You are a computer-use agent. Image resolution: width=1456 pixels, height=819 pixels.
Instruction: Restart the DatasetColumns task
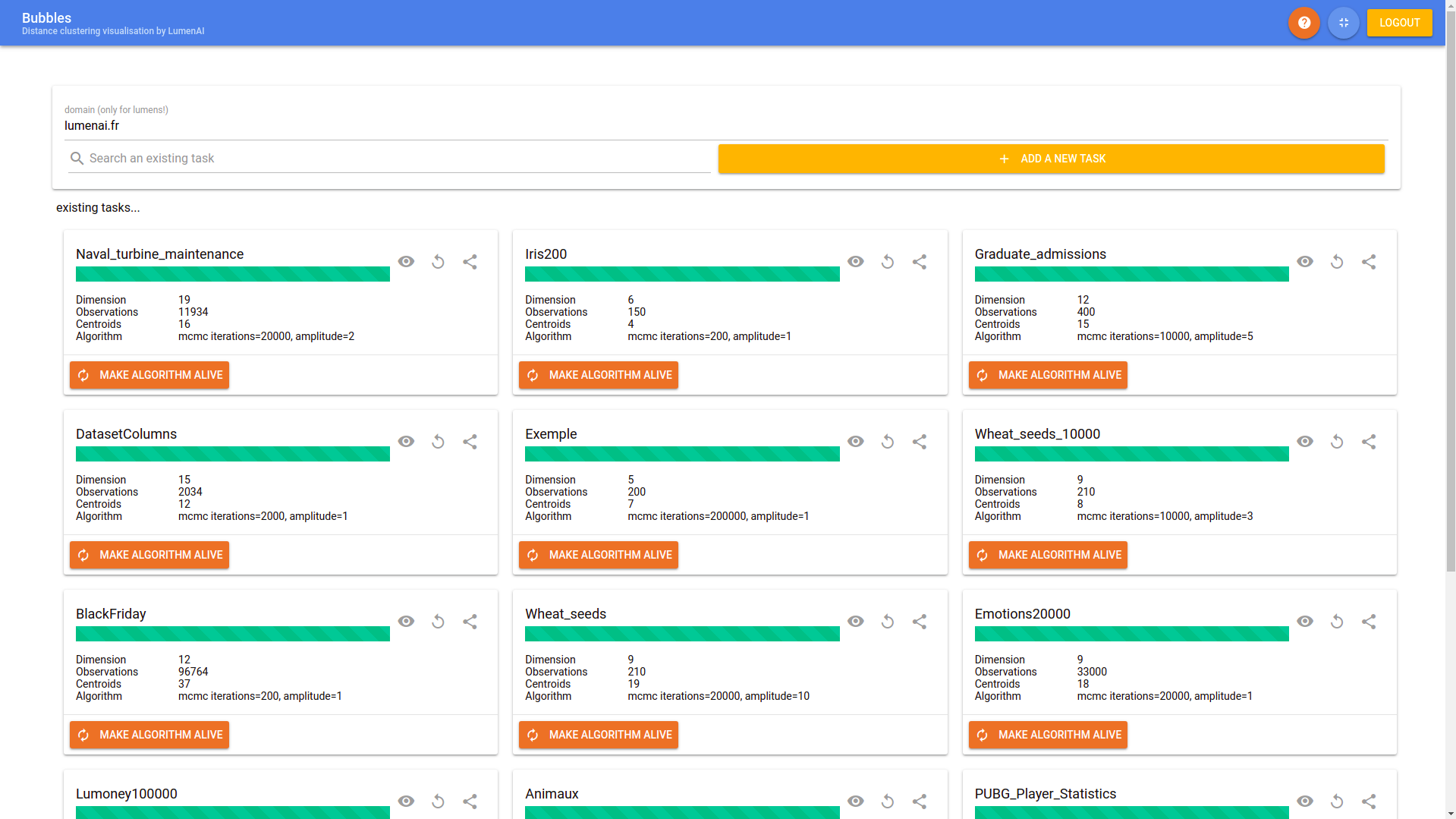pos(438,442)
